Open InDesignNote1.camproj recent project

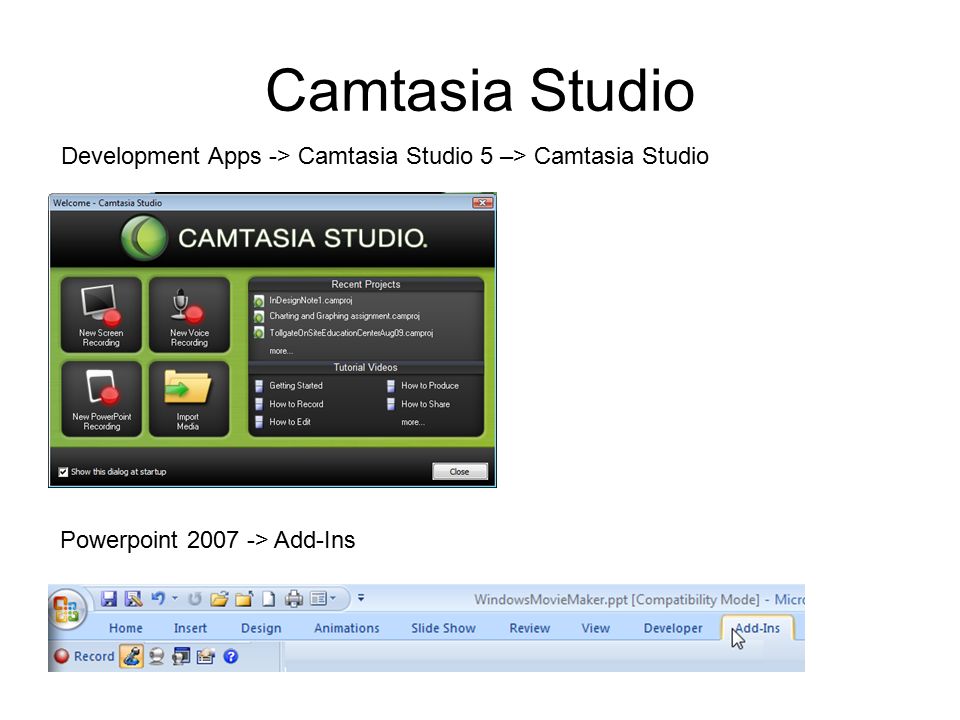pyautogui.click(x=311, y=301)
